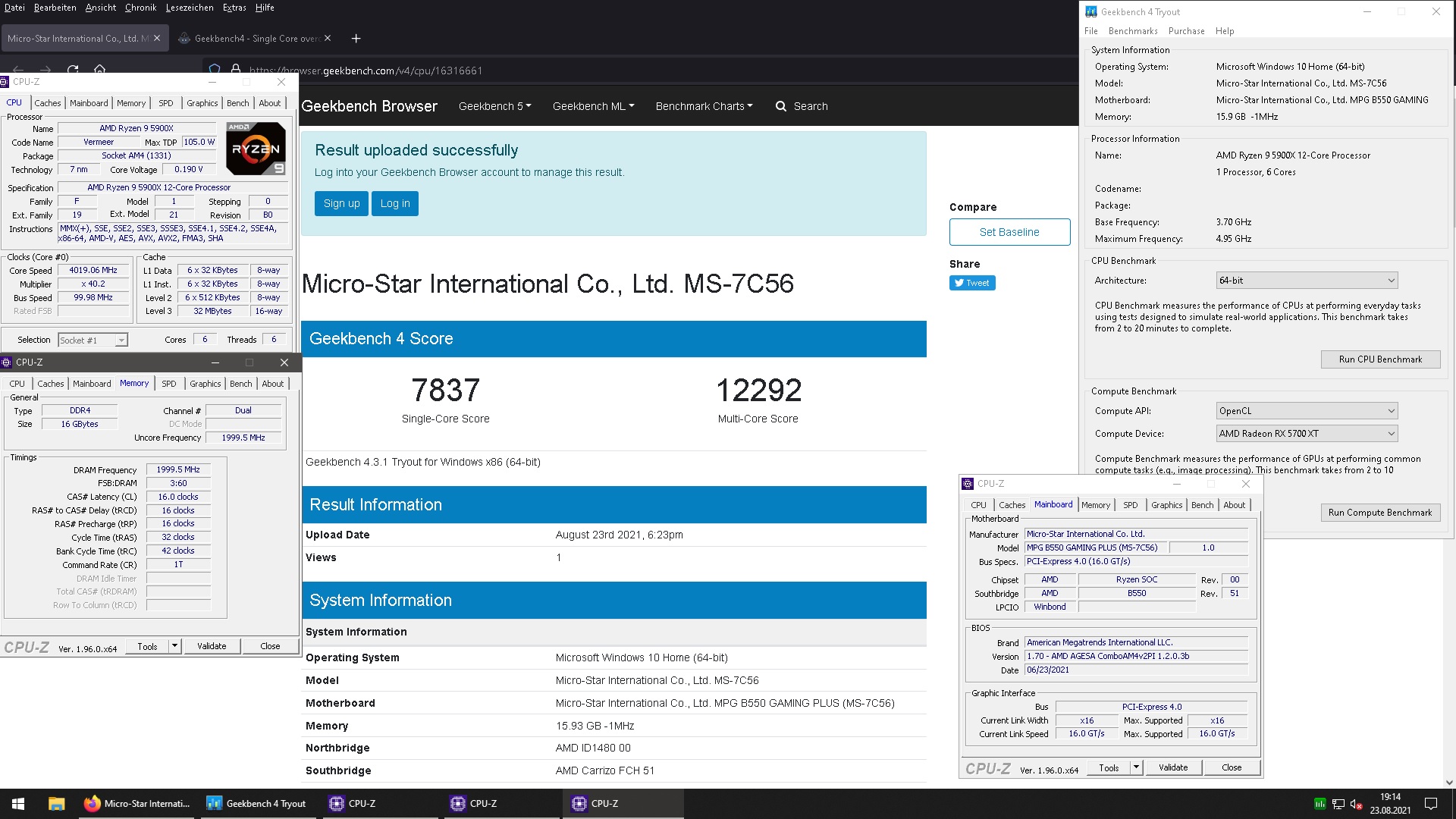Open Windows Start menu
The width and height of the screenshot is (1456, 819).
coord(18,804)
